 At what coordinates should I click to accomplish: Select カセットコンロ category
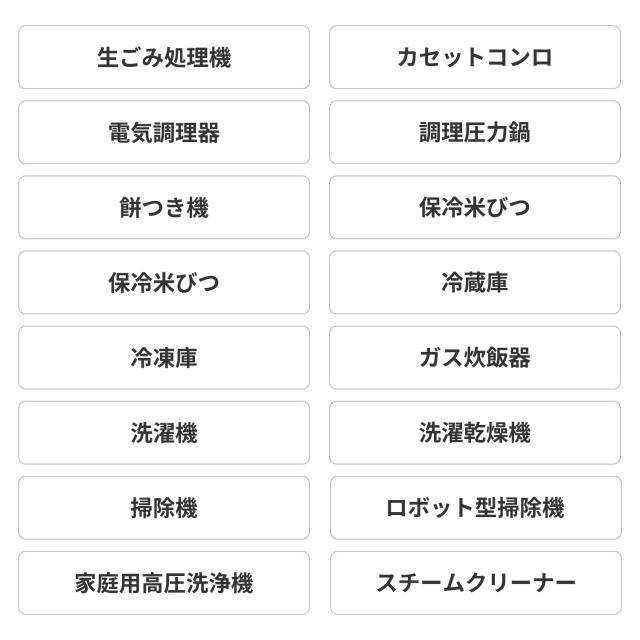pos(474,57)
